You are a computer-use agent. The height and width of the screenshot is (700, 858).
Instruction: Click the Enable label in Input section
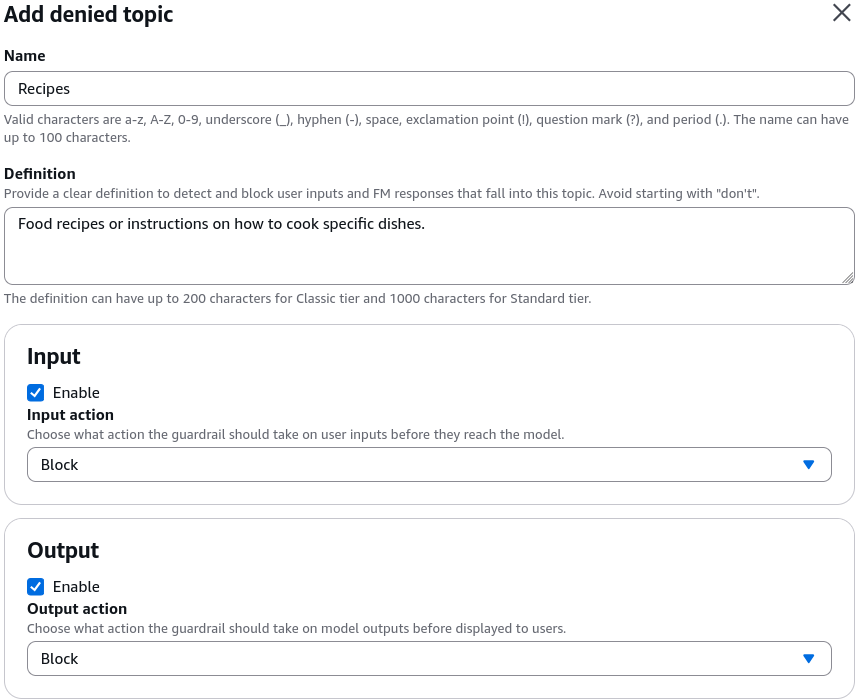(76, 393)
